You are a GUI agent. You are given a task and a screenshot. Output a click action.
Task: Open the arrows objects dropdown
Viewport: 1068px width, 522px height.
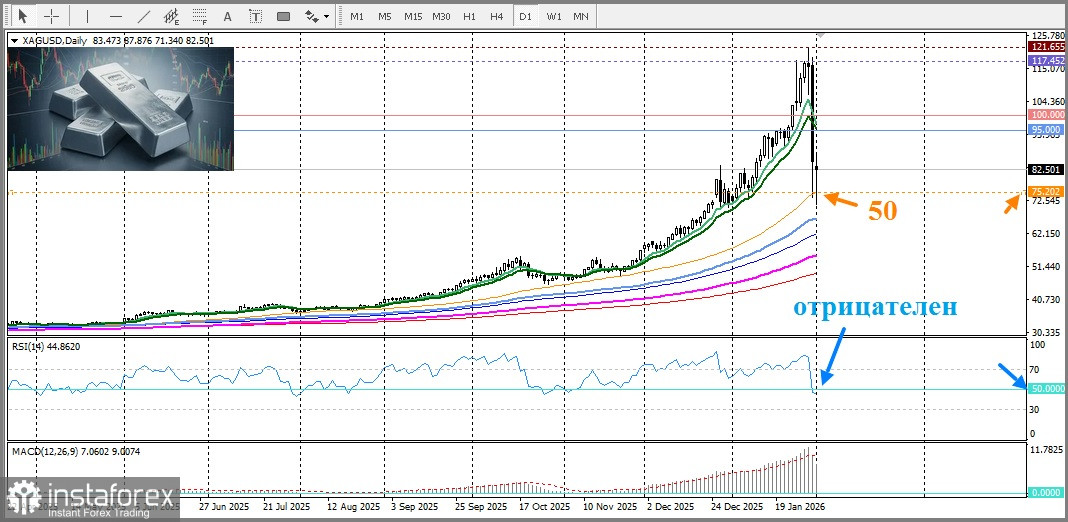click(x=317, y=16)
